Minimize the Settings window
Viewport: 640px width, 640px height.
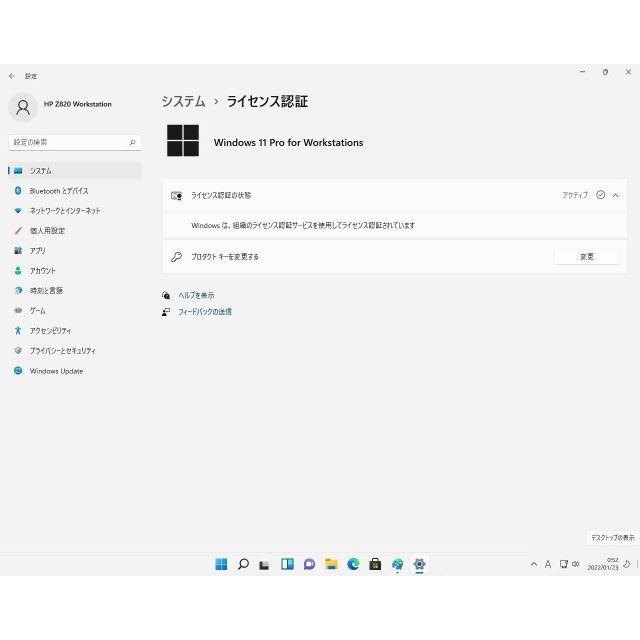582,72
